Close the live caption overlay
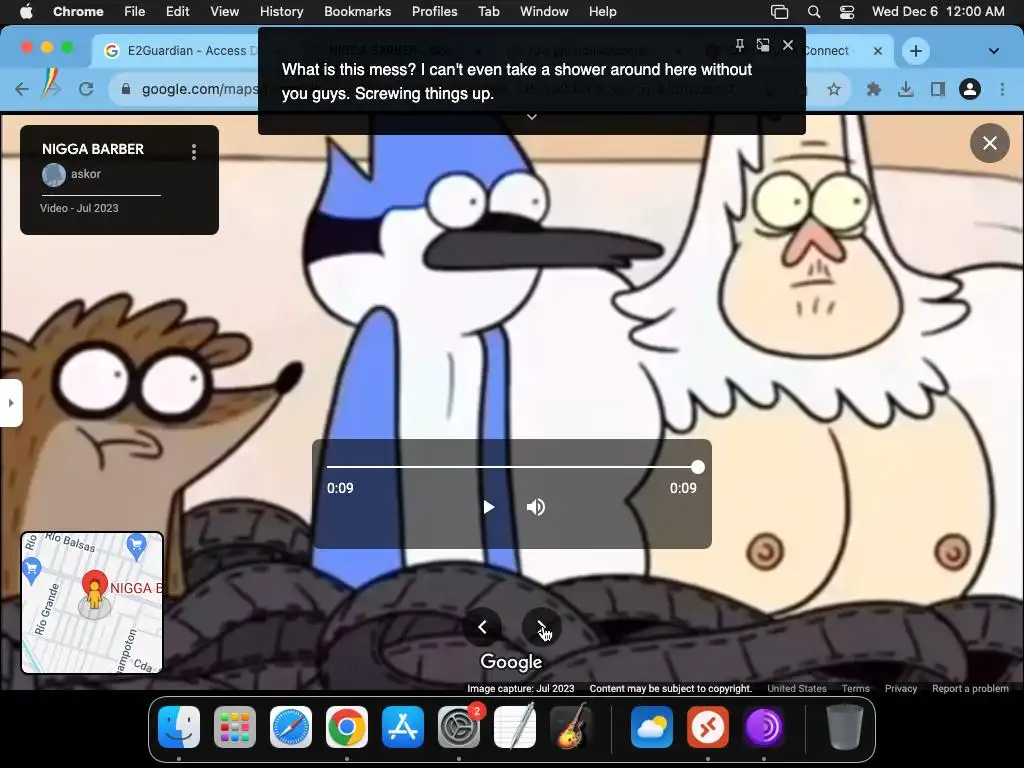This screenshot has width=1024, height=768. (x=788, y=45)
